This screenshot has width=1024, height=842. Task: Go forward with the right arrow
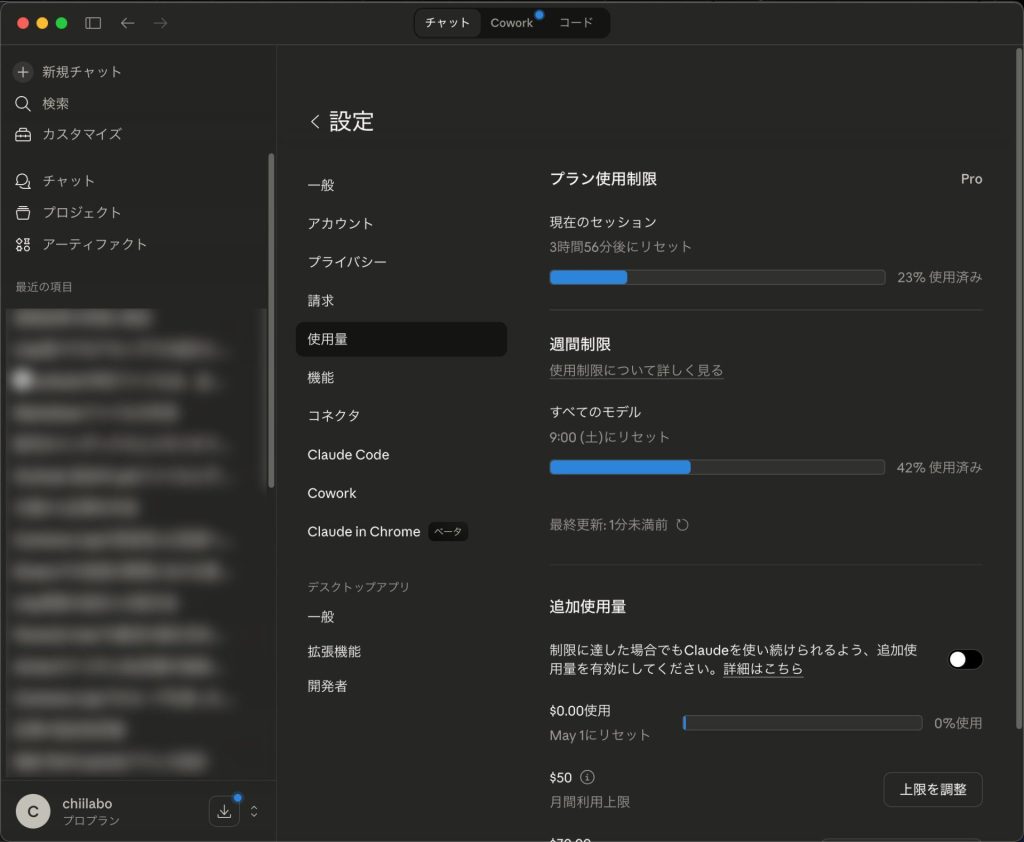click(x=160, y=23)
